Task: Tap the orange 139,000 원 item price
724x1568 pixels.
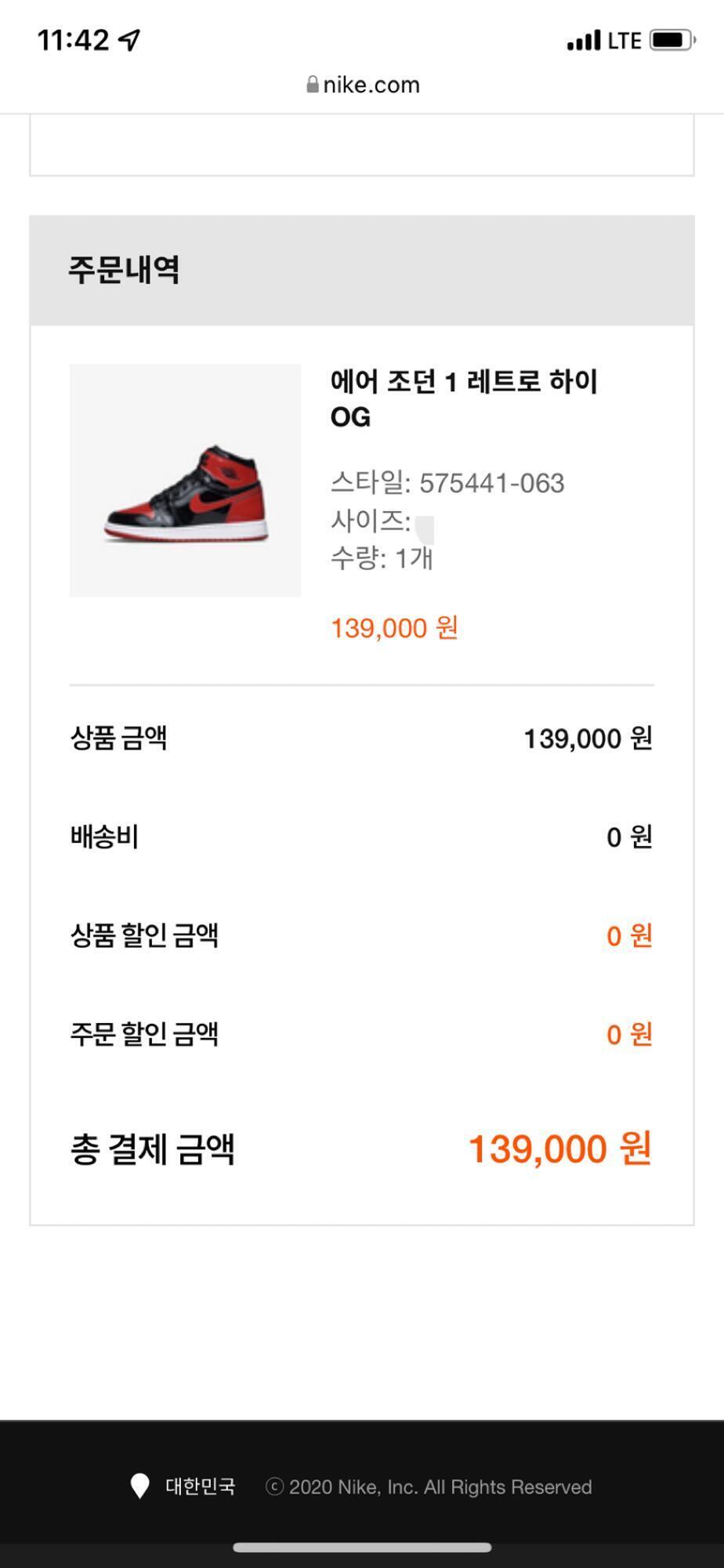Action: (x=394, y=628)
